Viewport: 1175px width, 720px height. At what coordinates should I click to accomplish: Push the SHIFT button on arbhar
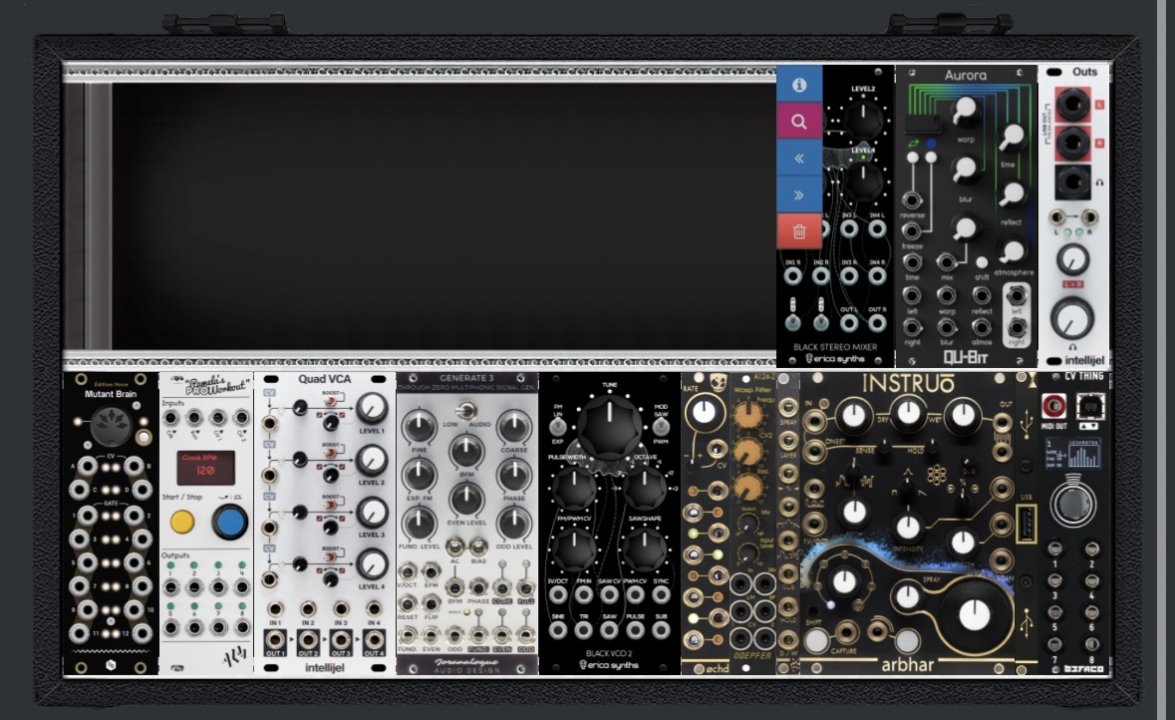[x=816, y=641]
